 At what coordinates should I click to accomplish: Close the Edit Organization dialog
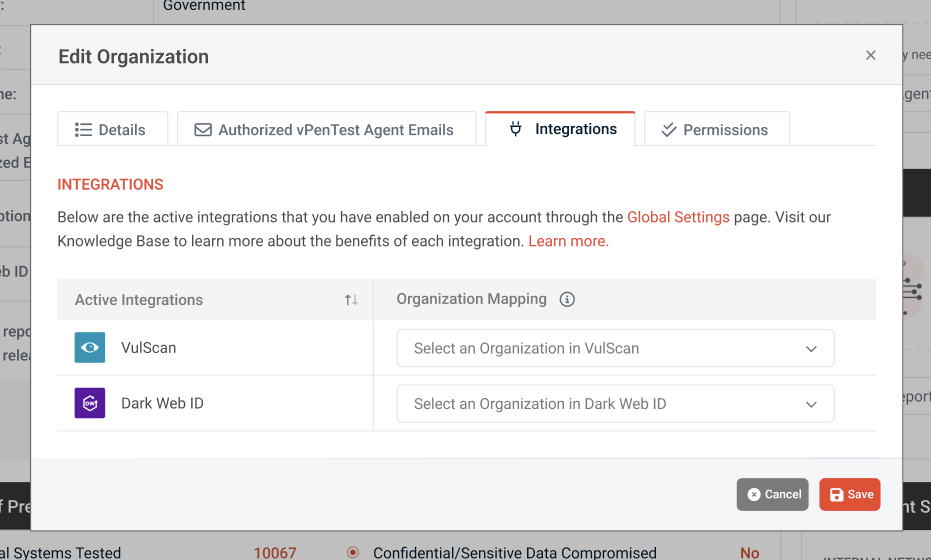pos(871,56)
